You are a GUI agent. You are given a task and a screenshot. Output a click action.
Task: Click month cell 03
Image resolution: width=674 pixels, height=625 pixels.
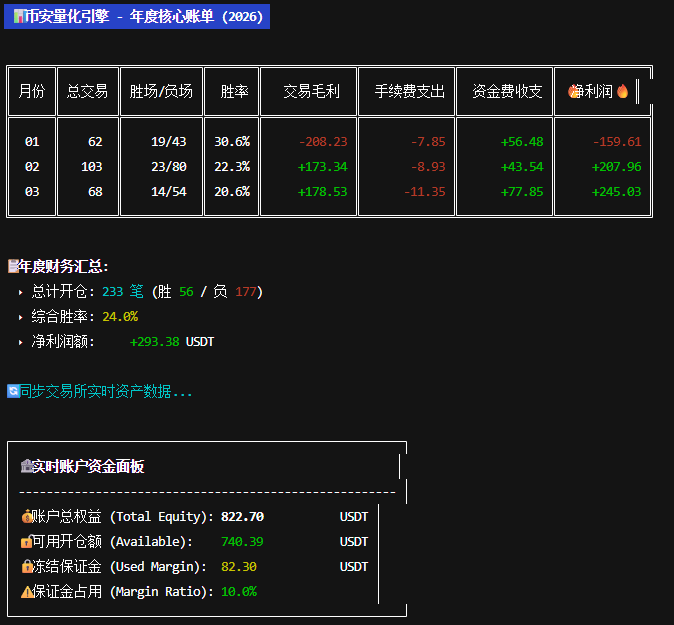pyautogui.click(x=32, y=191)
